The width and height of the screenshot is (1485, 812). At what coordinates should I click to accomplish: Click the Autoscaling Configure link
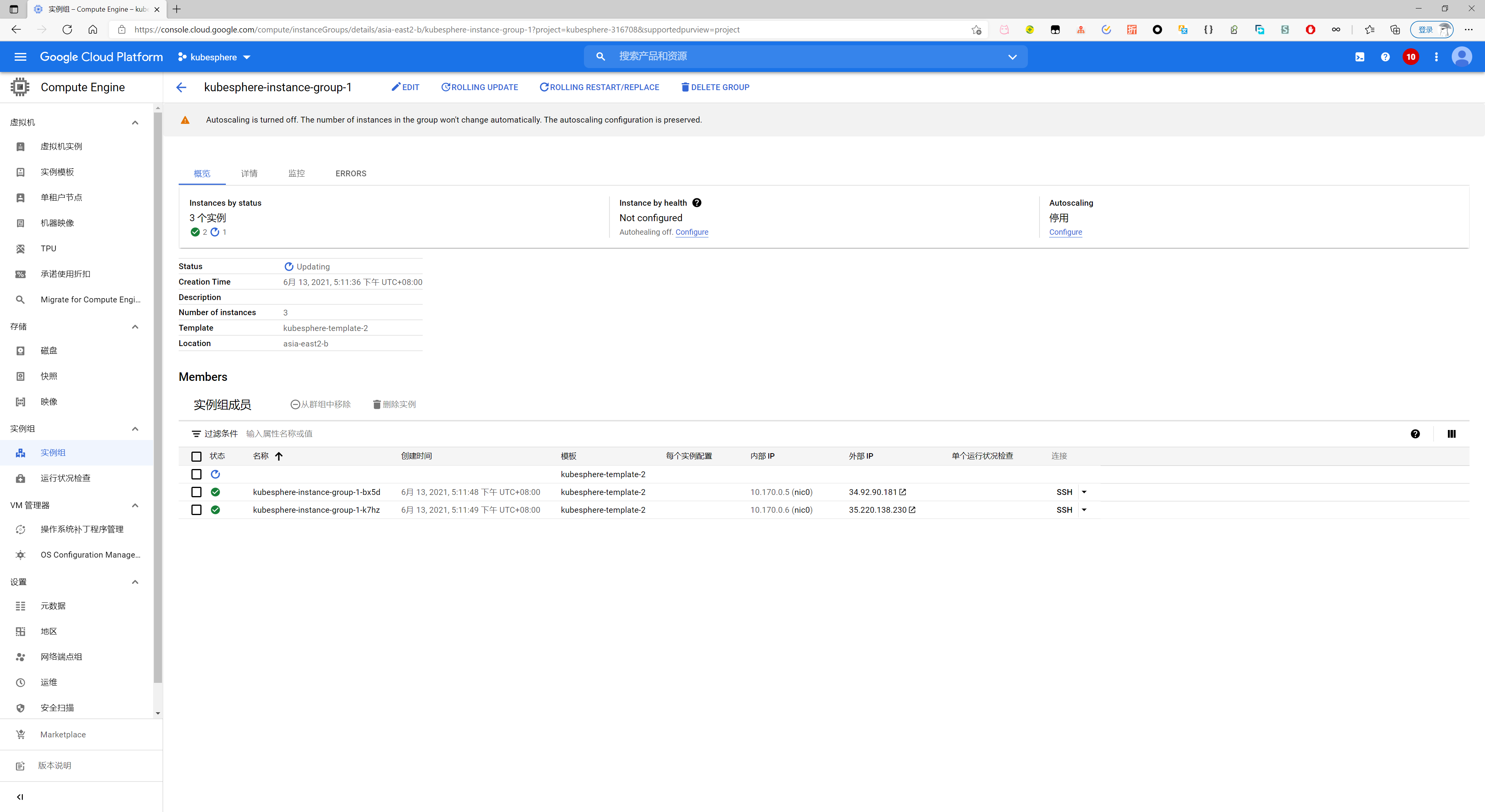tap(1065, 232)
